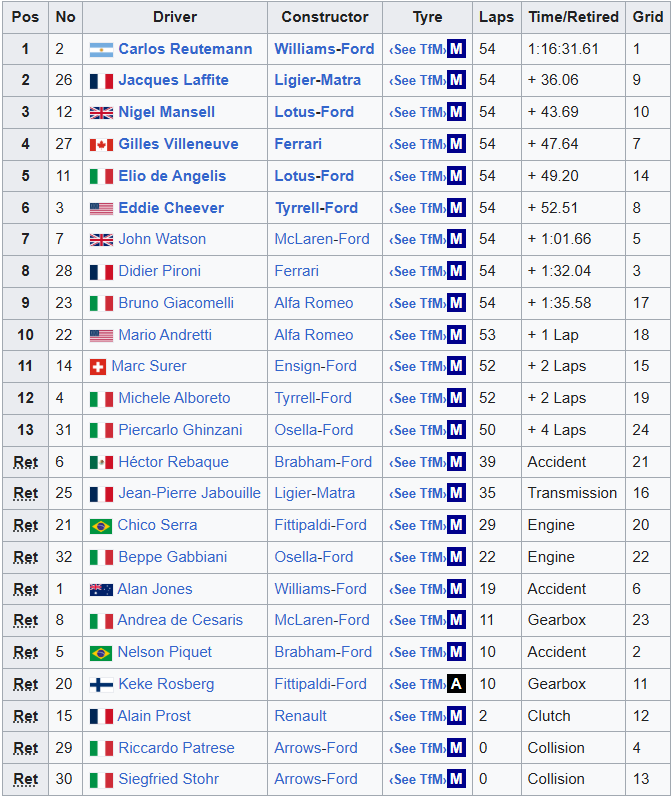Screen dimensions: 671x796
Task: Click the Italian flag beside Elio de Angelis
Action: point(101,177)
